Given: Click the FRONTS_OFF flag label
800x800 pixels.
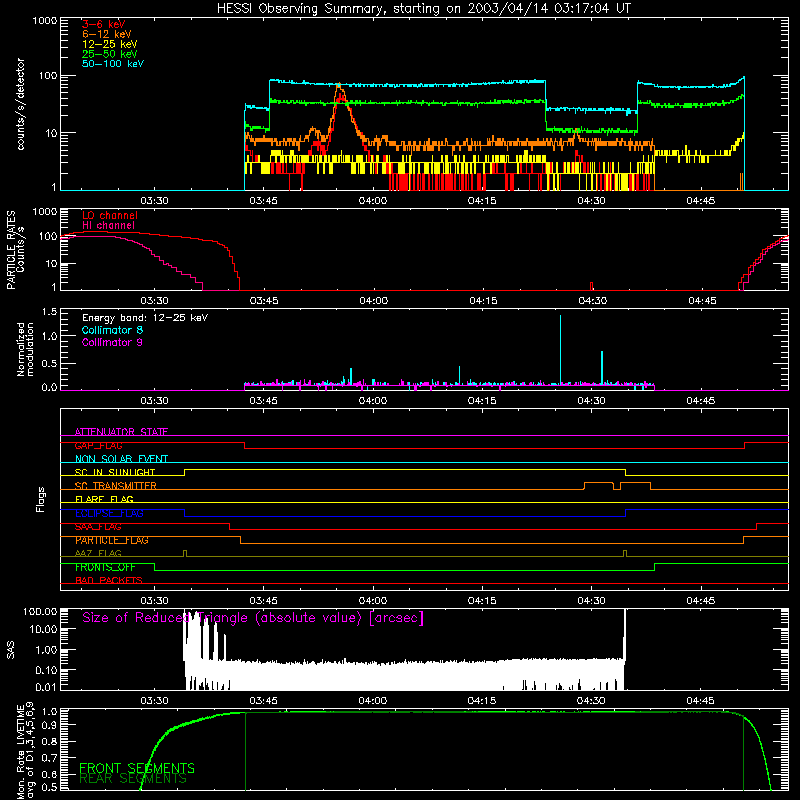Looking at the screenshot, I should [x=105, y=567].
